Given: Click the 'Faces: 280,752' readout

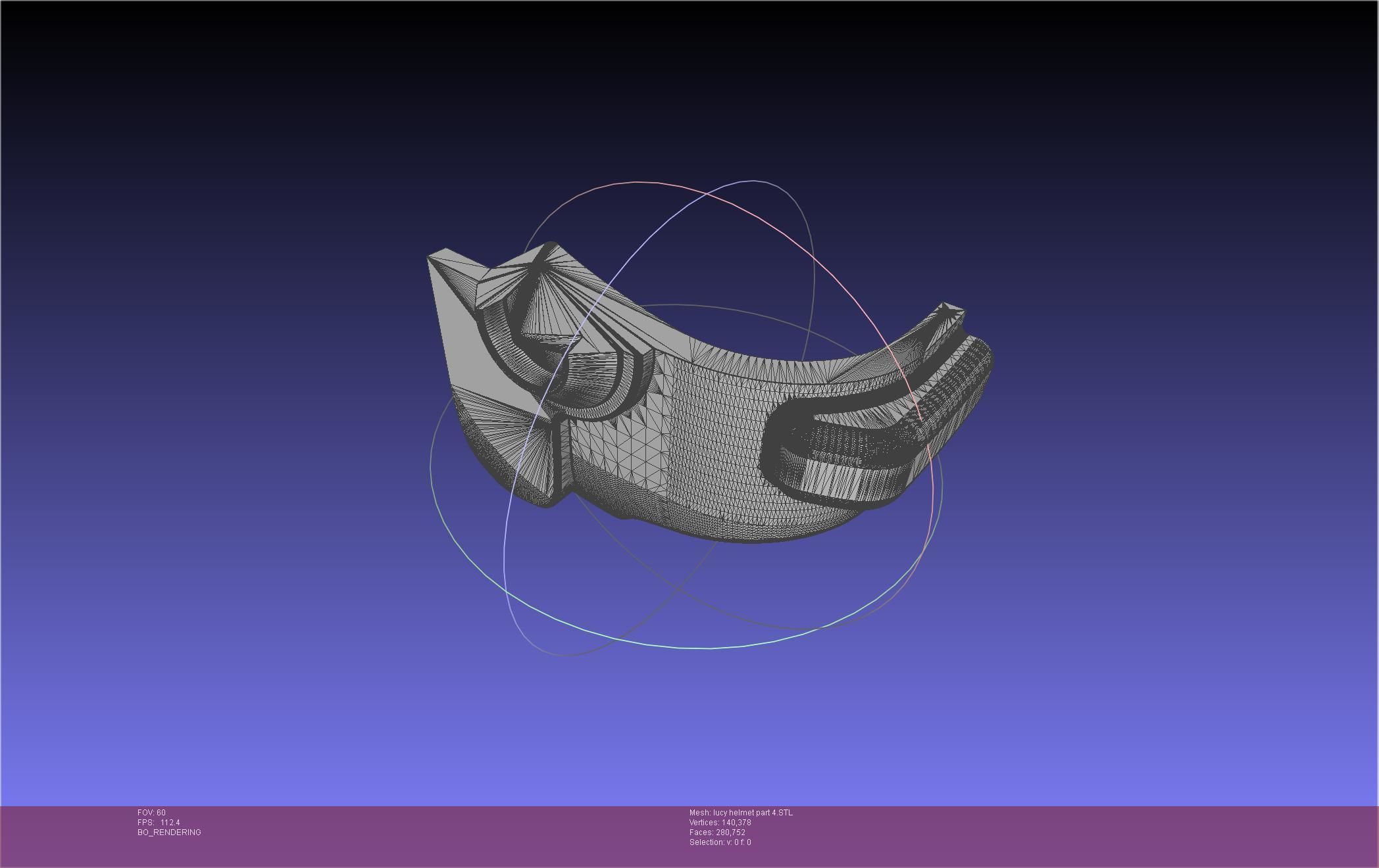Looking at the screenshot, I should coord(717,832).
